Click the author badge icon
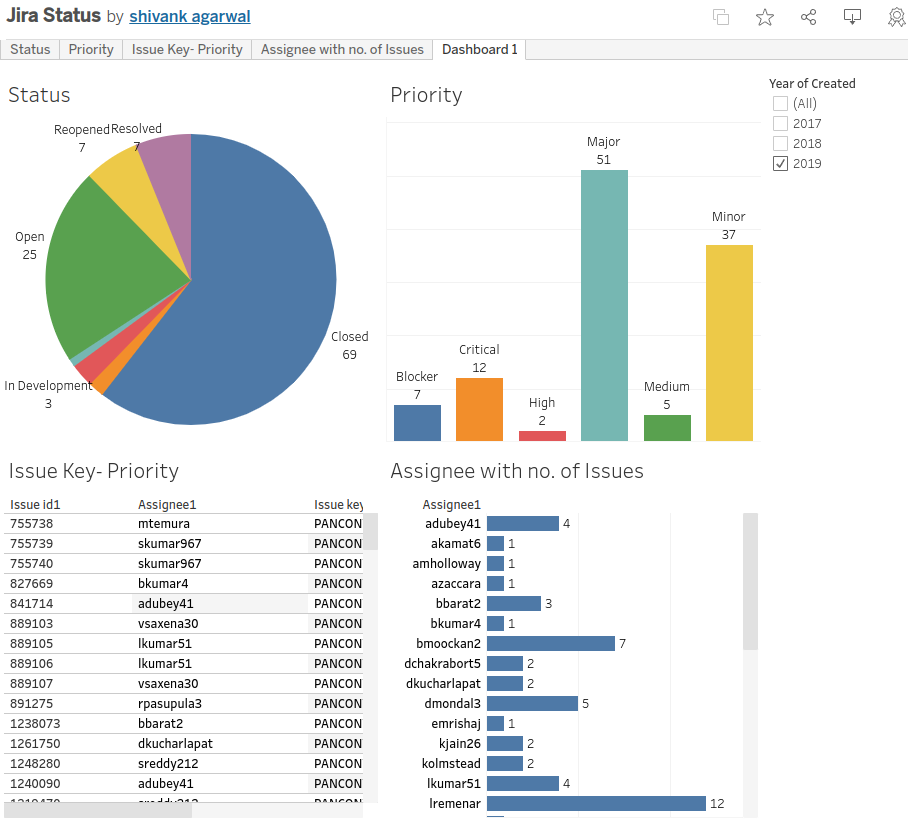Viewport: 908px width, 826px height. click(x=895, y=17)
